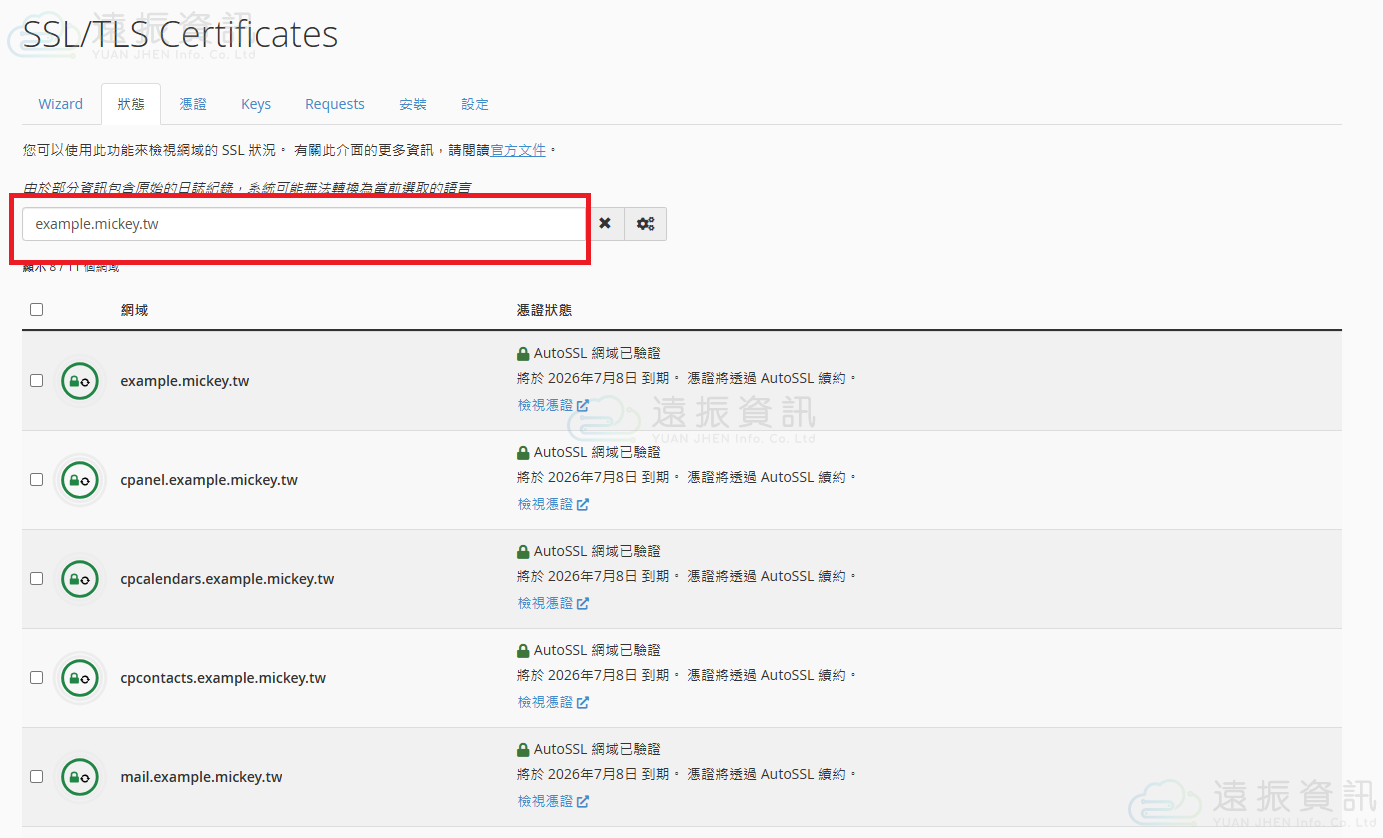The height and width of the screenshot is (838, 1383).
Task: Go to the Requests tab
Action: 335,104
